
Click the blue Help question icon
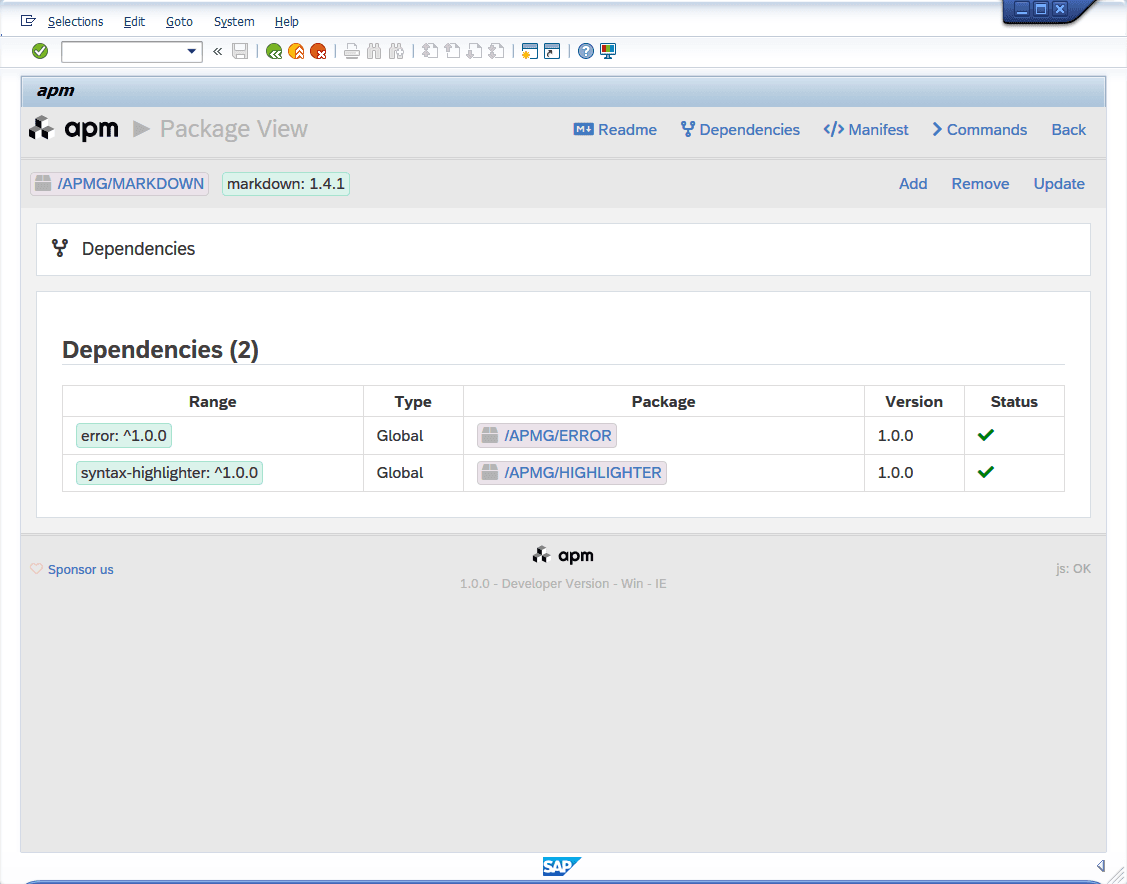[x=586, y=51]
